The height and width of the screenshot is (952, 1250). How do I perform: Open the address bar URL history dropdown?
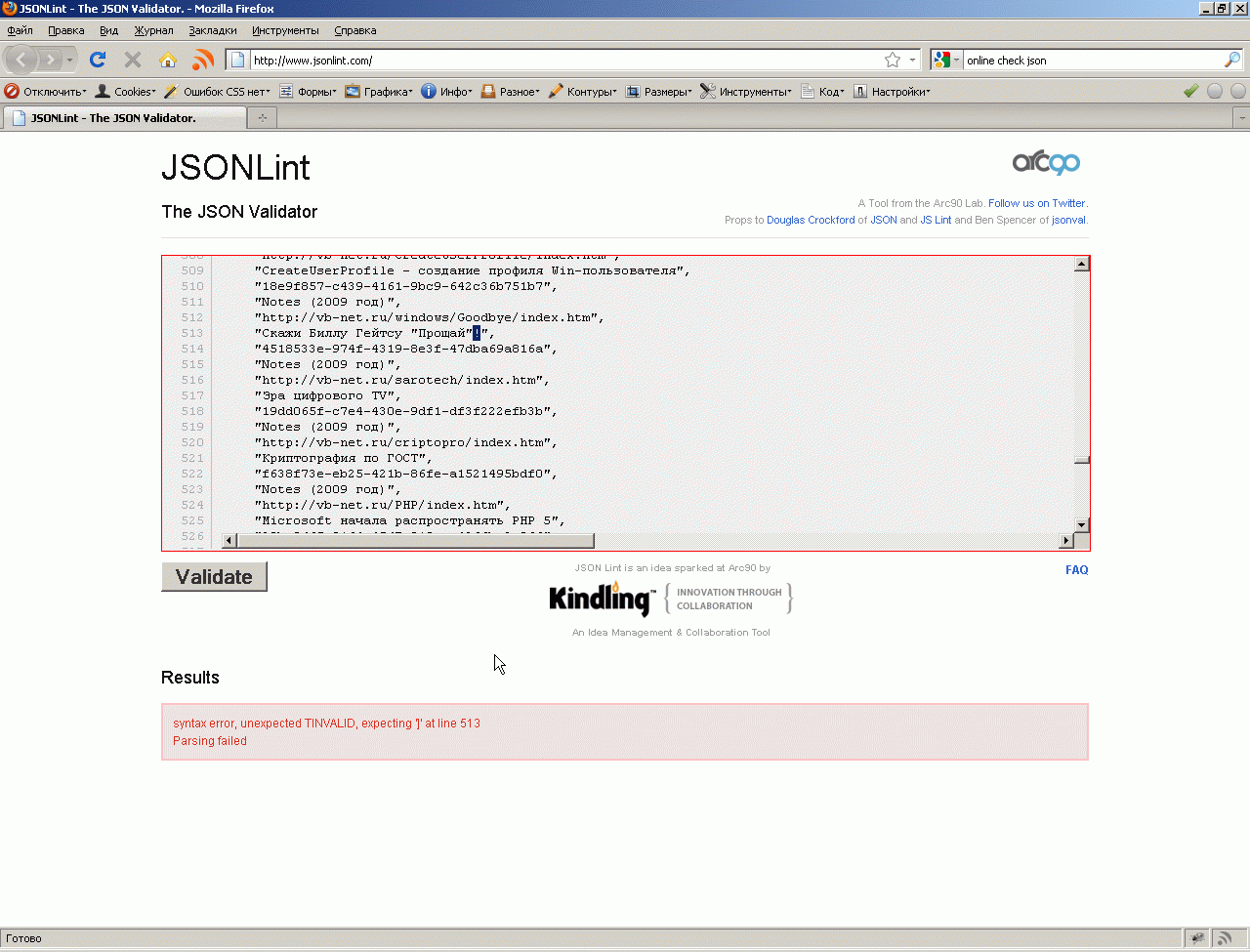point(913,61)
